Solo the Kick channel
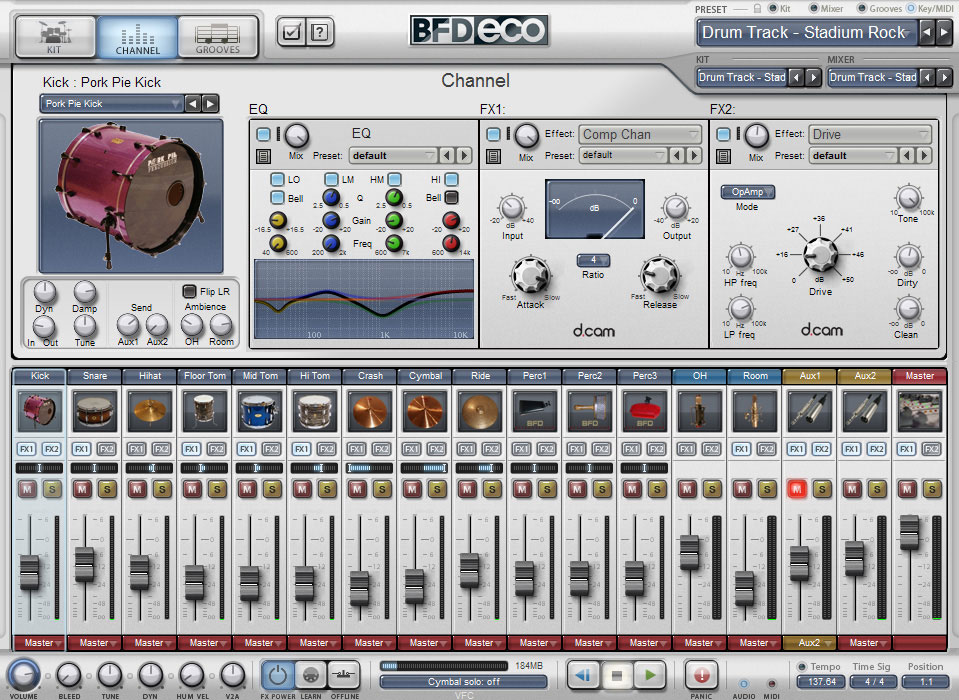959x700 pixels. click(52, 489)
